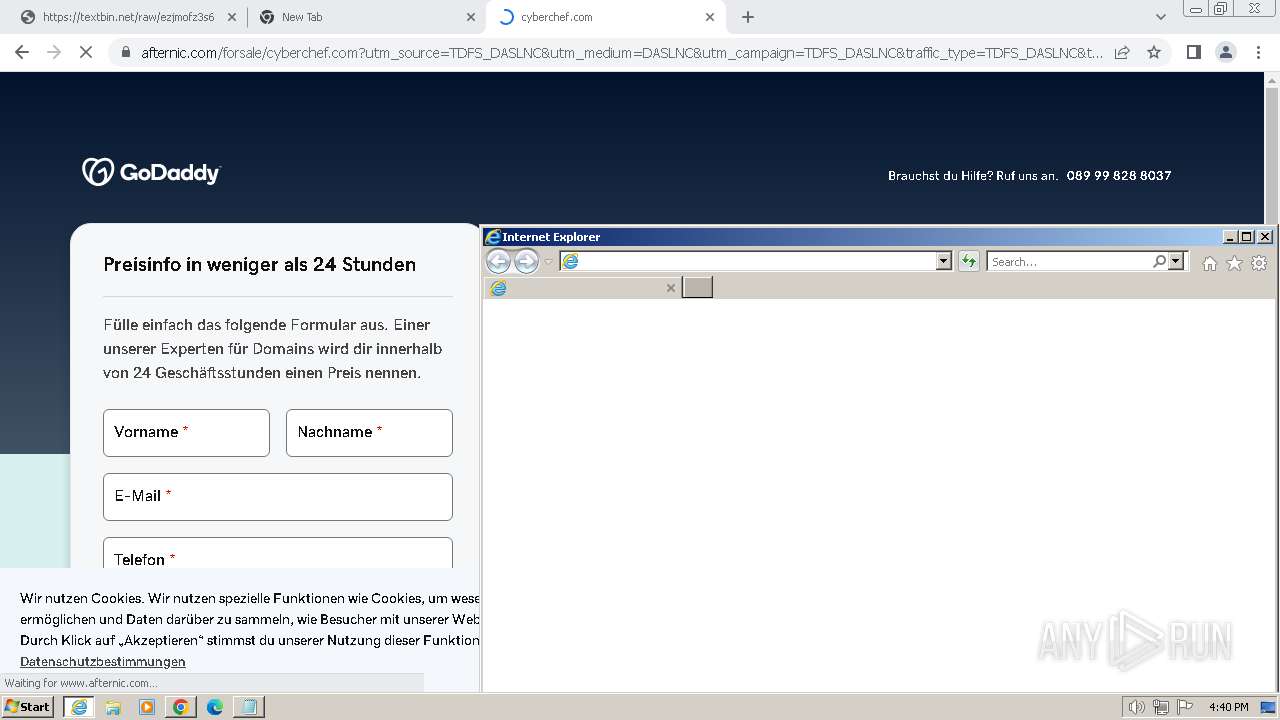
Task: Stop loading the cyberchef.com page
Action: [86, 52]
